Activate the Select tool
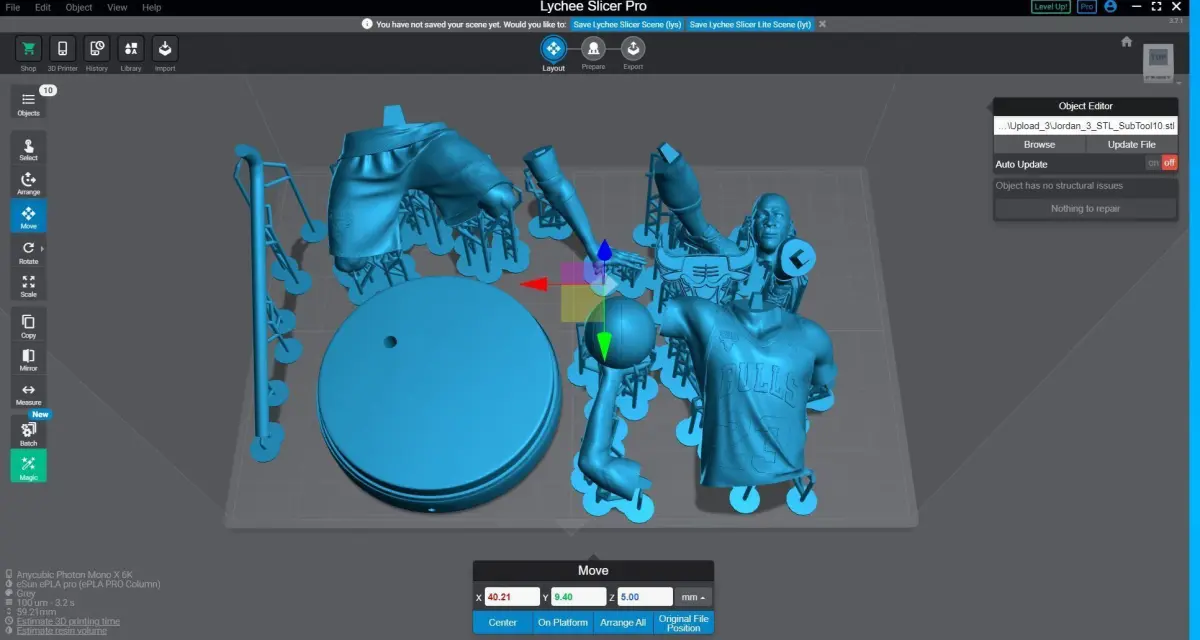 point(28,149)
